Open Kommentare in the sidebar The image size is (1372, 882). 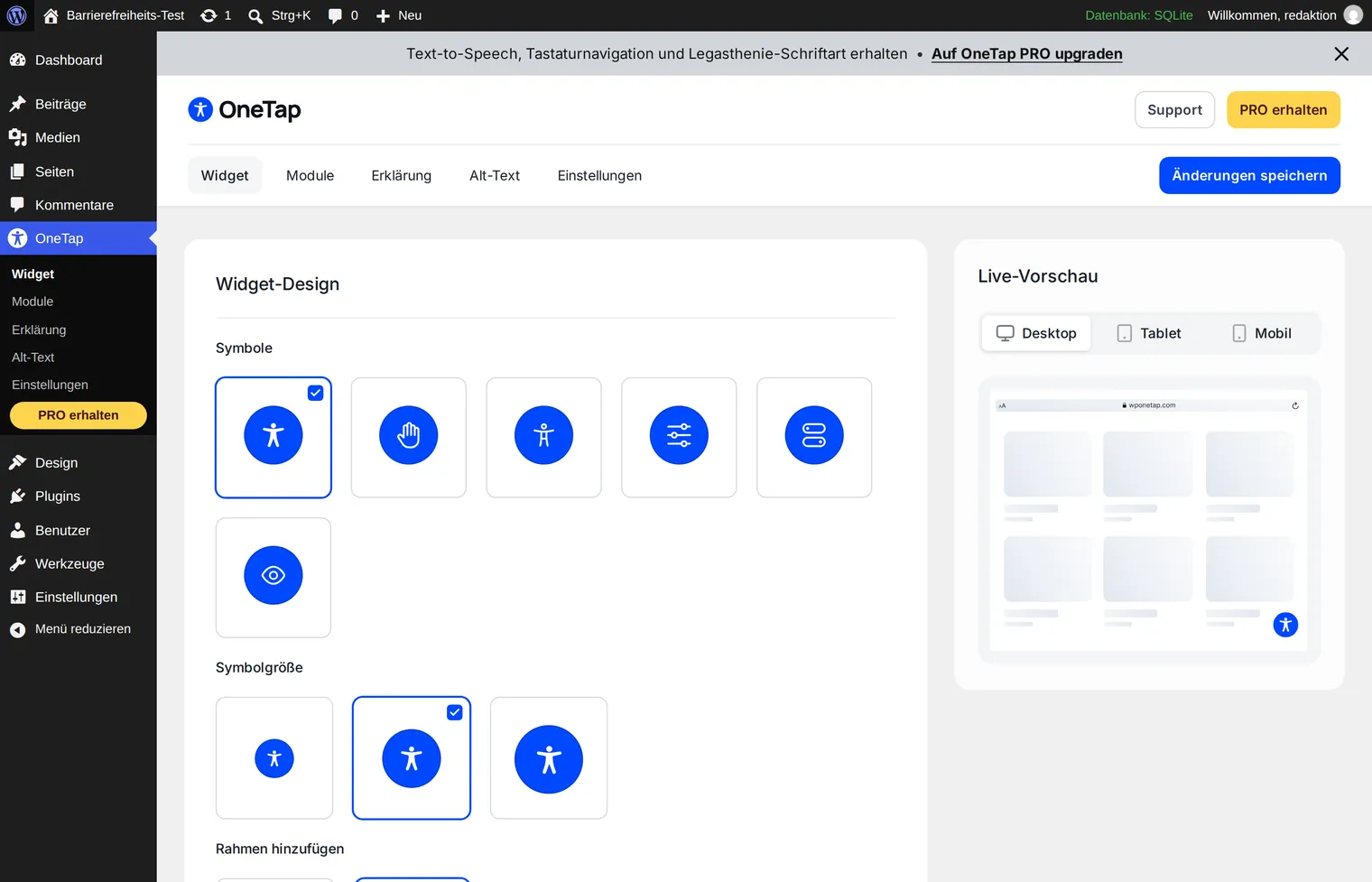[x=79, y=205]
